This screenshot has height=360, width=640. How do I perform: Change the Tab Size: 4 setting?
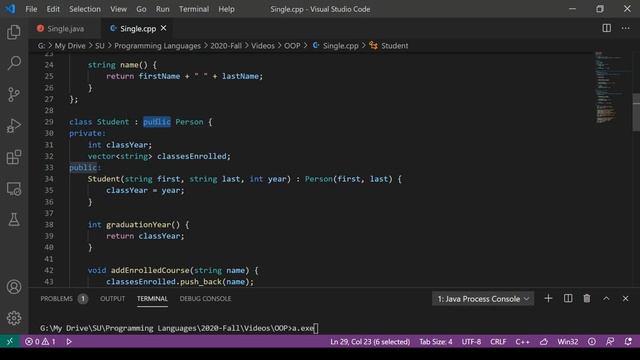[436, 342]
